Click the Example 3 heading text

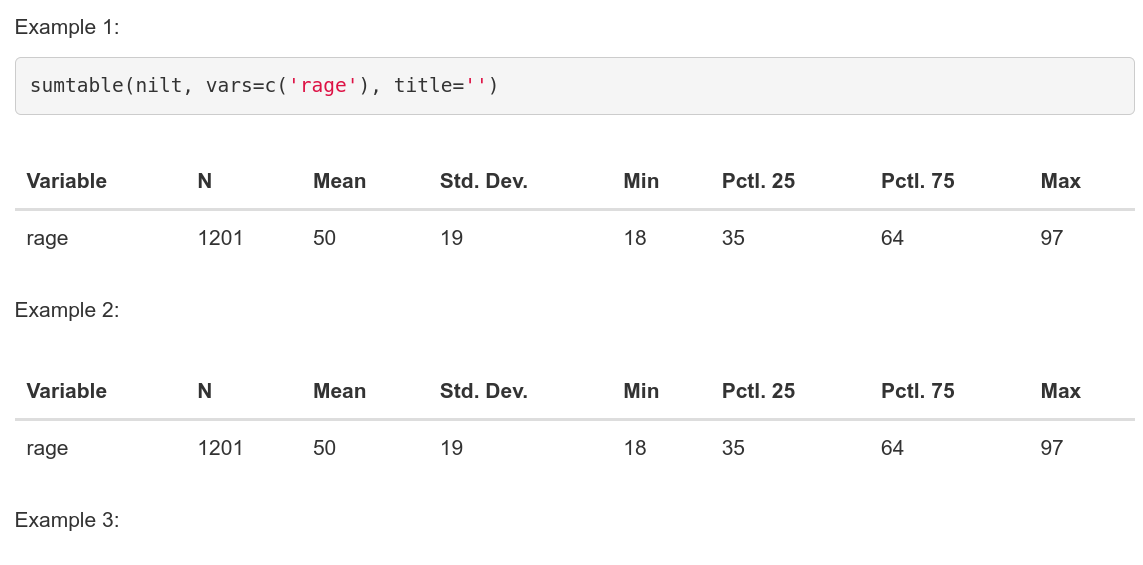click(66, 520)
